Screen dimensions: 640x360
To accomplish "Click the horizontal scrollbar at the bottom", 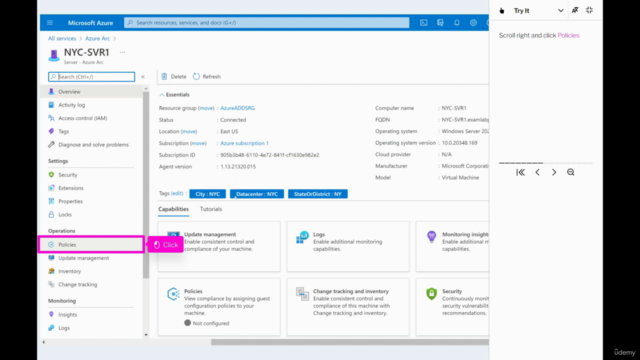I will point(349,342).
